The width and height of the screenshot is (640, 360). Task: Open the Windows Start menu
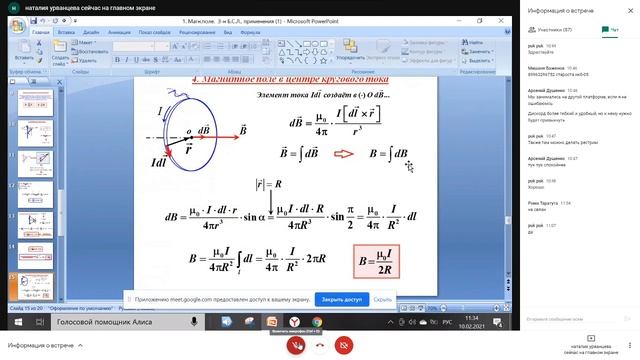[x=18, y=322]
